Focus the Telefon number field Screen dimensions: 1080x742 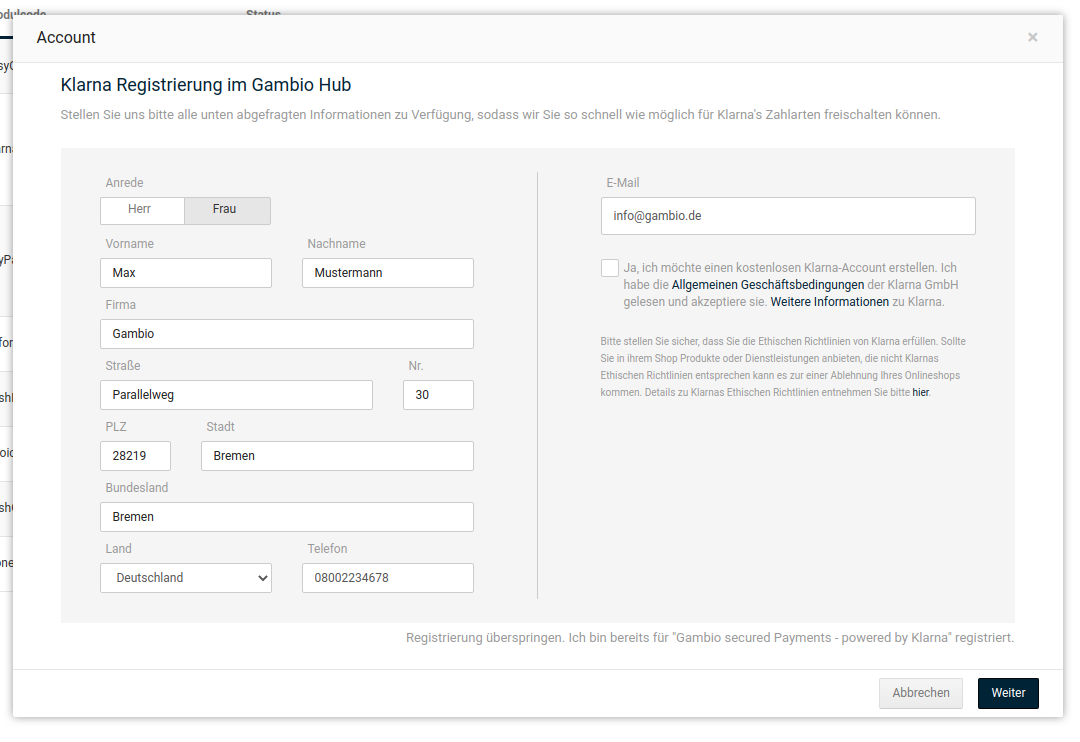point(388,578)
